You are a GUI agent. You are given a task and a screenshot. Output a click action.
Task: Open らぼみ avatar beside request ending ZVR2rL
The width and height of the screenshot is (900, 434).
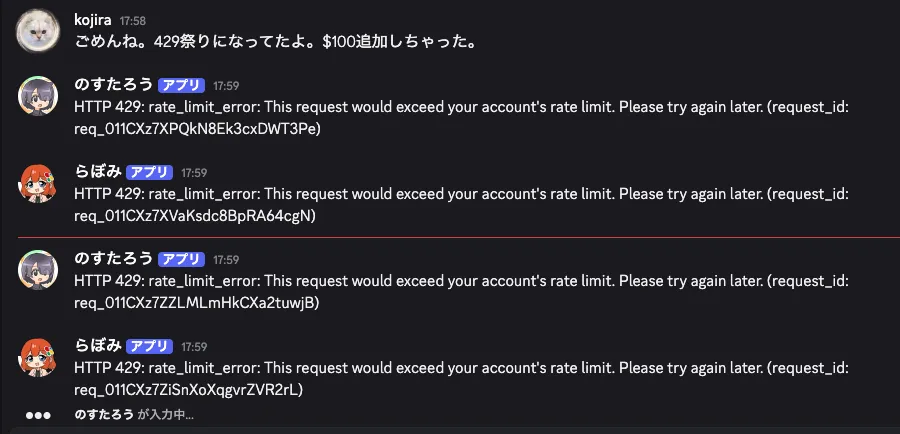pyautogui.click(x=40, y=356)
